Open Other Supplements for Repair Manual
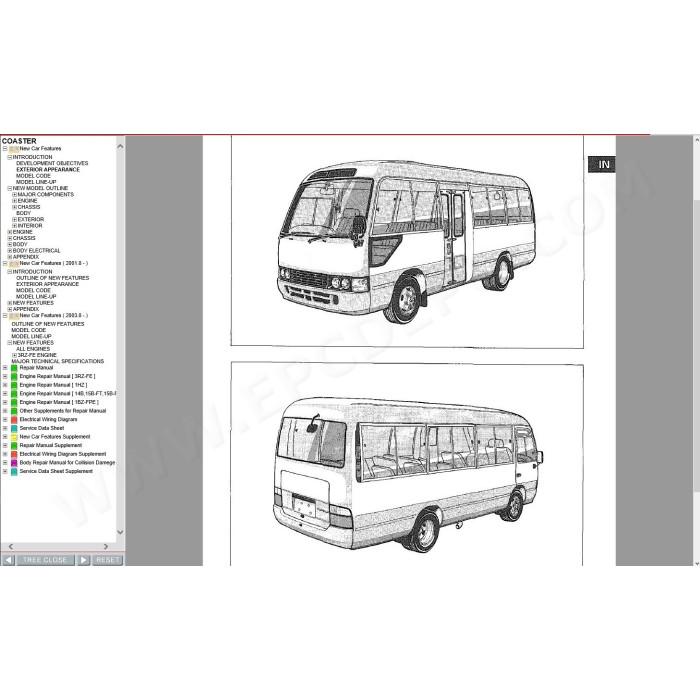The image size is (700, 700). click(63, 411)
